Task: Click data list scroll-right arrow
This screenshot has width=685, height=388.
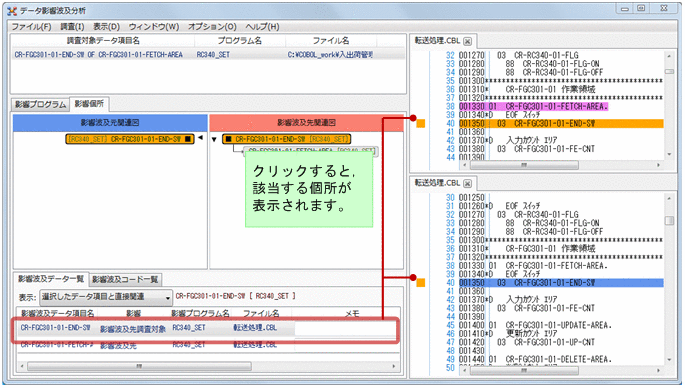Action: tap(394, 366)
